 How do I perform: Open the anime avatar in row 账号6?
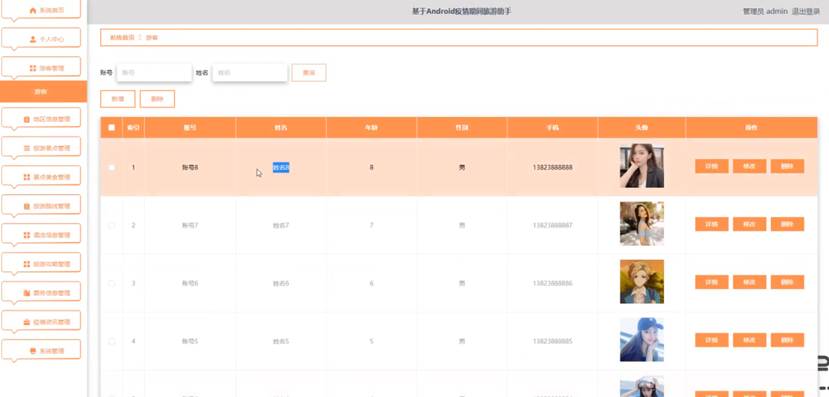pos(642,282)
